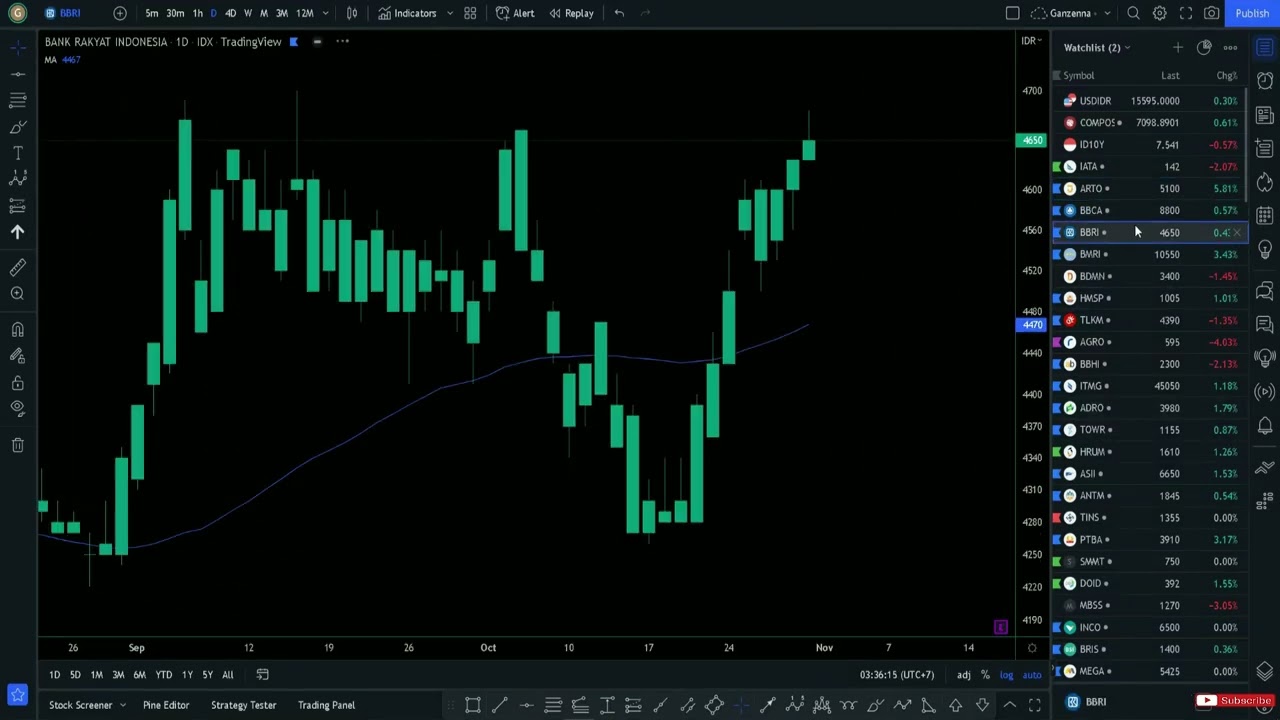Expand the Watchlist (2) dropdown
The width and height of the screenshot is (1280, 720).
click(1097, 47)
